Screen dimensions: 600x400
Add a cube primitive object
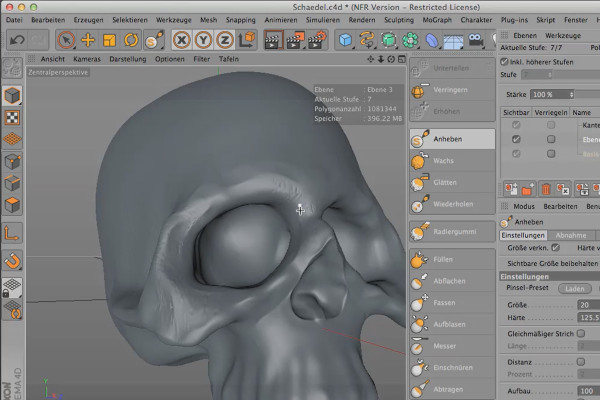tap(346, 40)
